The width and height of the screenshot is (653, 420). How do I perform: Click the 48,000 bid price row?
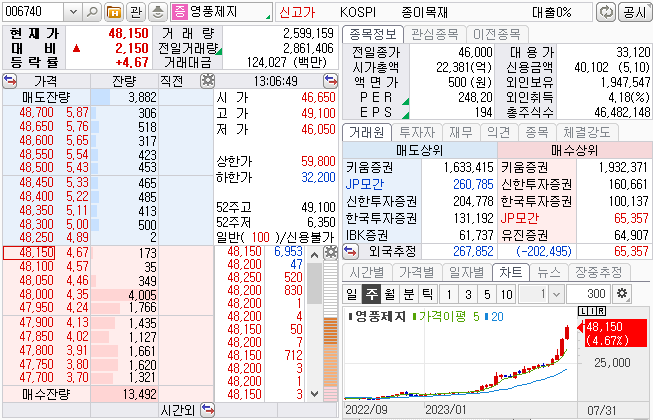tap(108, 294)
